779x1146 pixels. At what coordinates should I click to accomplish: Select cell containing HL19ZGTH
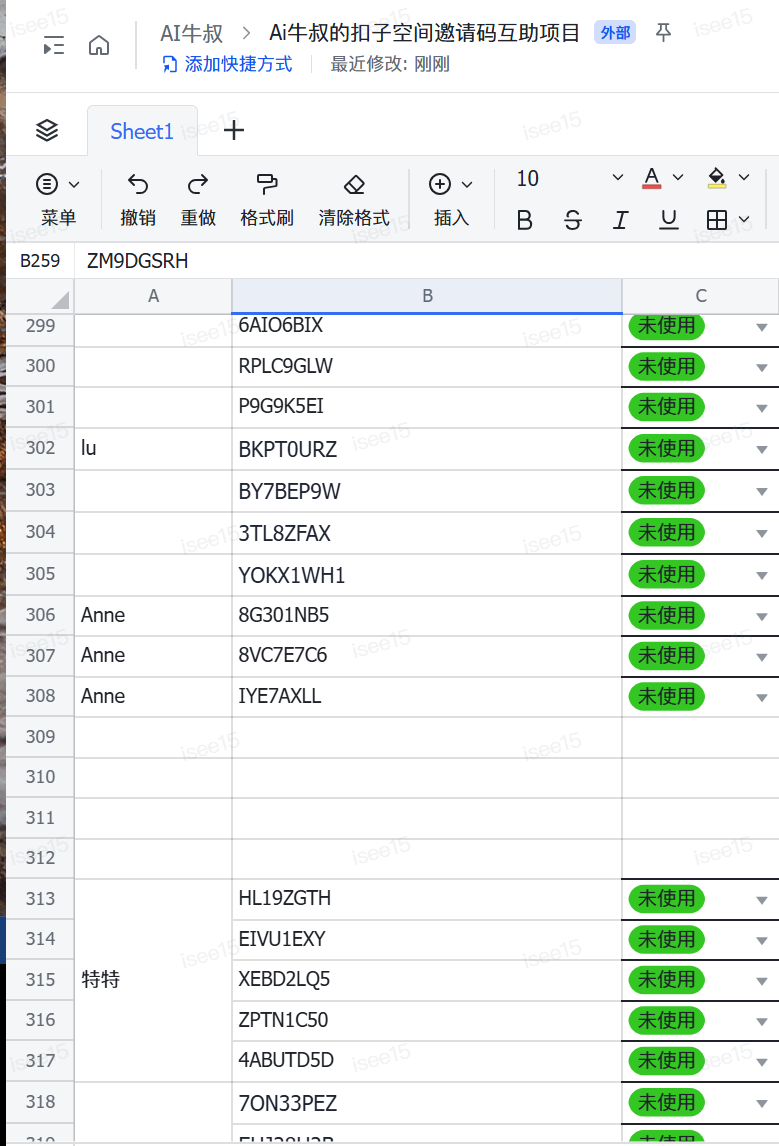[x=427, y=899]
